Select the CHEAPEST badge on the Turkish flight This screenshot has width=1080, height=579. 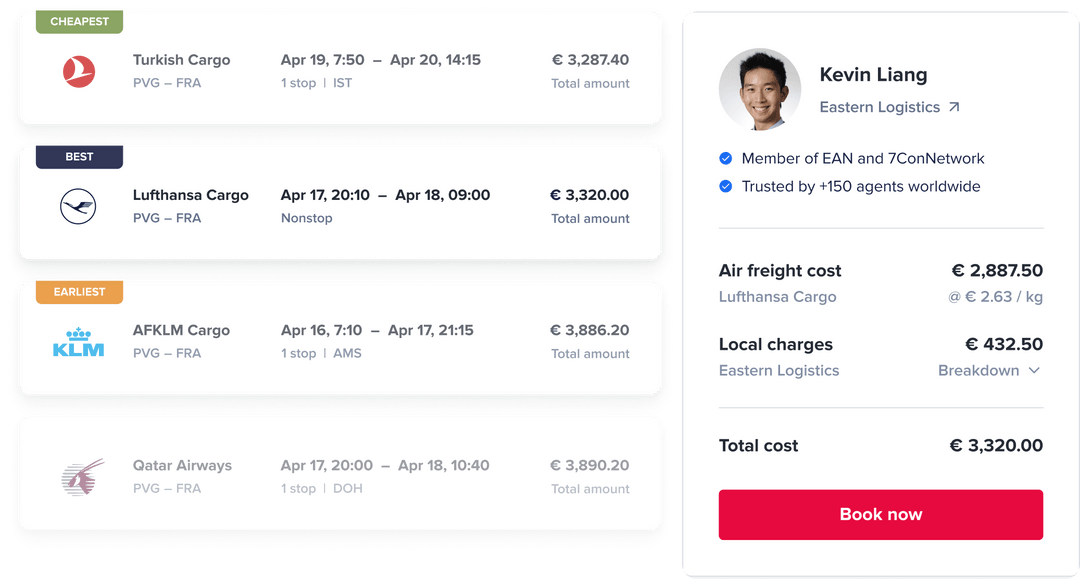coord(79,21)
